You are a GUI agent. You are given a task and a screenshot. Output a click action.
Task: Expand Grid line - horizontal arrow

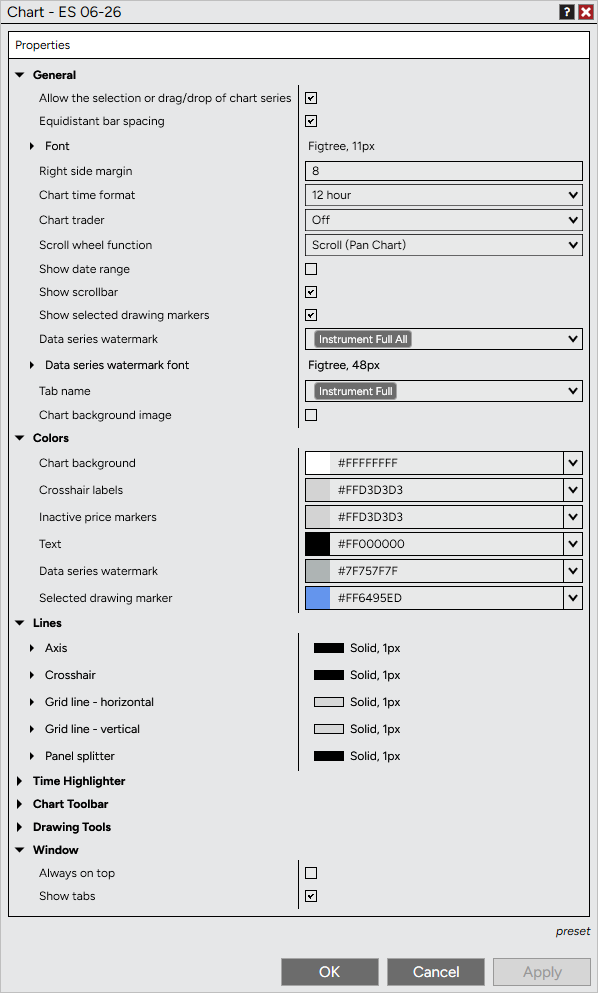point(32,702)
